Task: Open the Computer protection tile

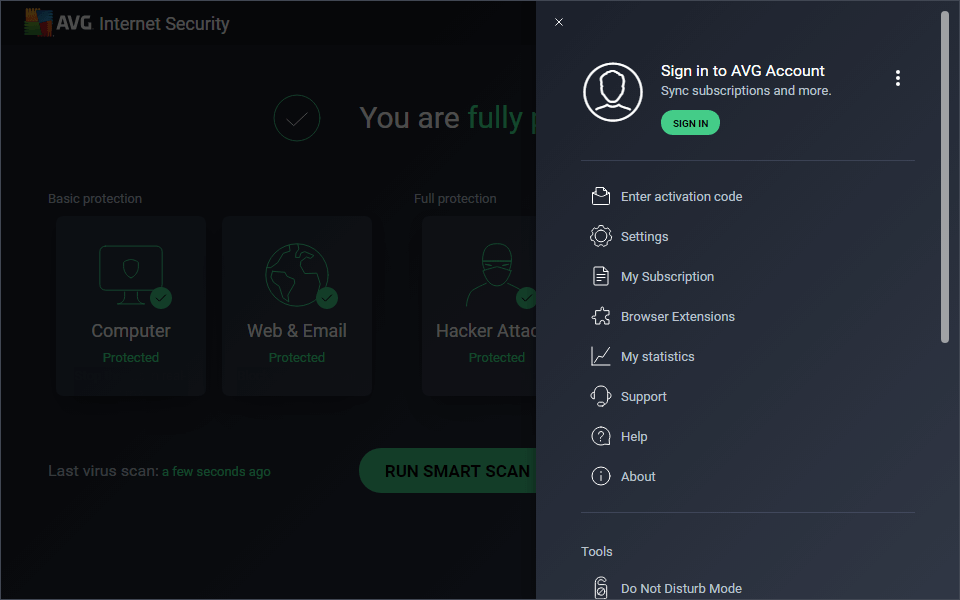Action: coord(131,305)
